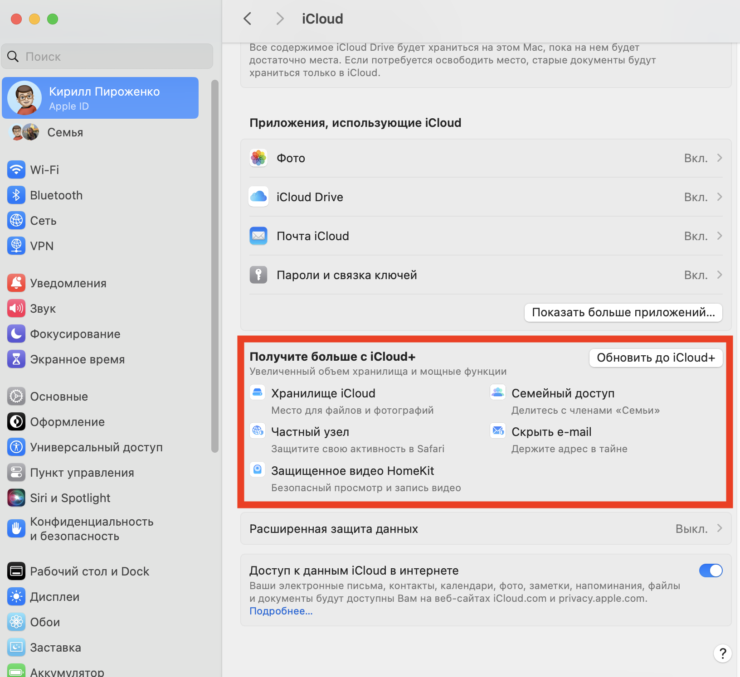
Task: Click the Почта iCloud envelope icon
Action: [258, 236]
